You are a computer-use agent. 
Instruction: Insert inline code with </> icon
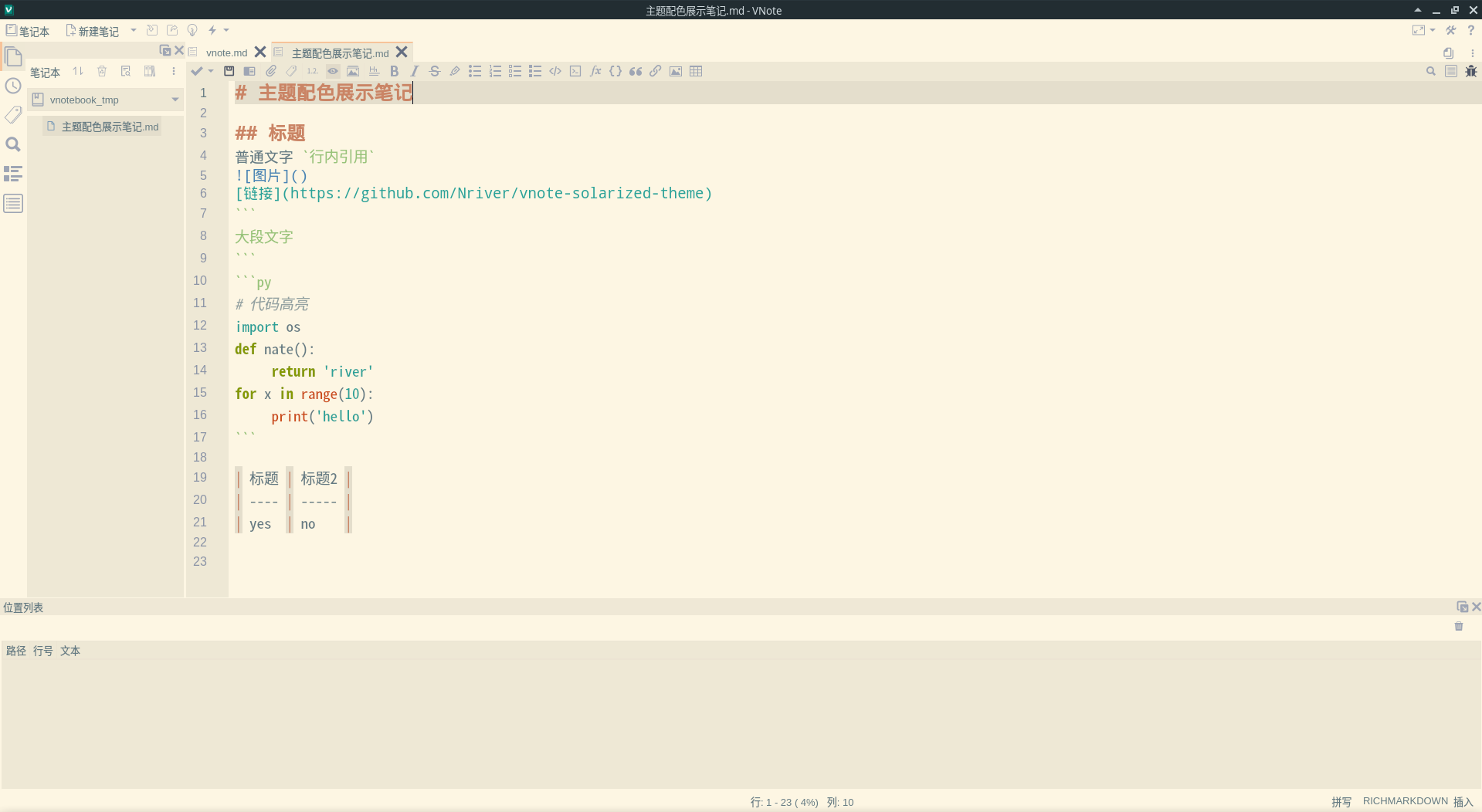tap(555, 71)
